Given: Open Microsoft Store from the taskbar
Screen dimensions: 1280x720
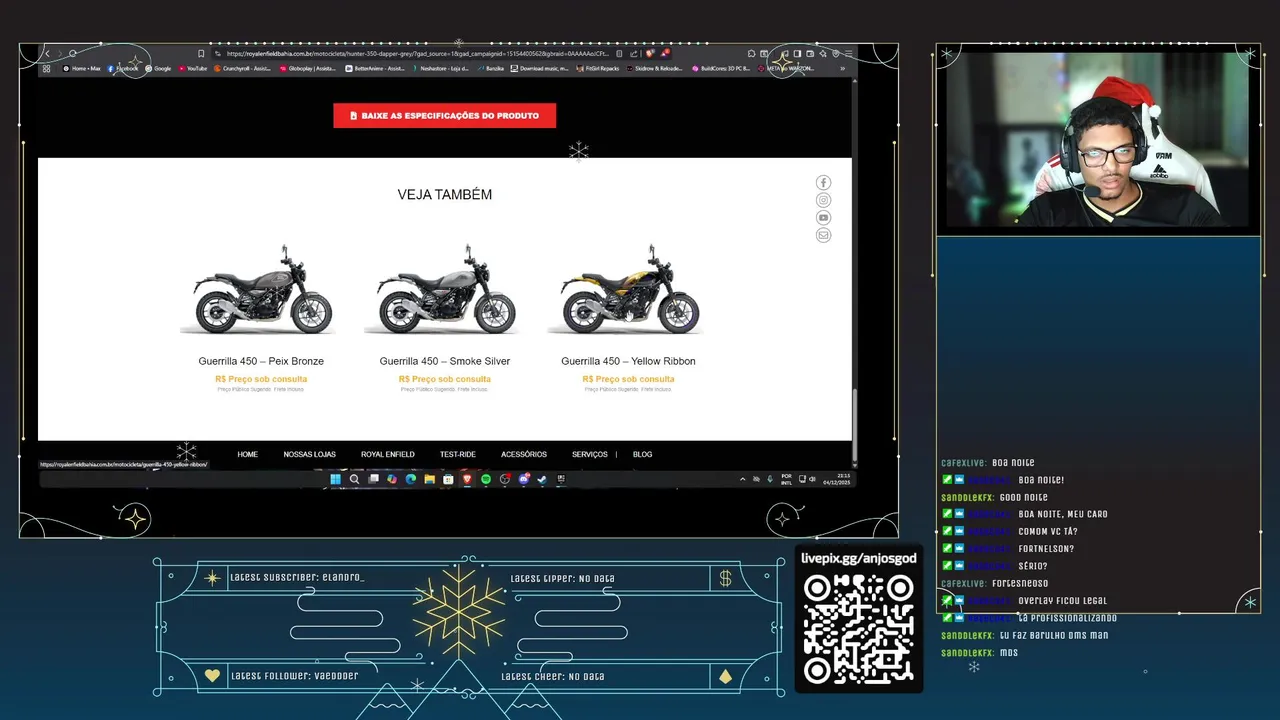Looking at the screenshot, I should point(448,479).
